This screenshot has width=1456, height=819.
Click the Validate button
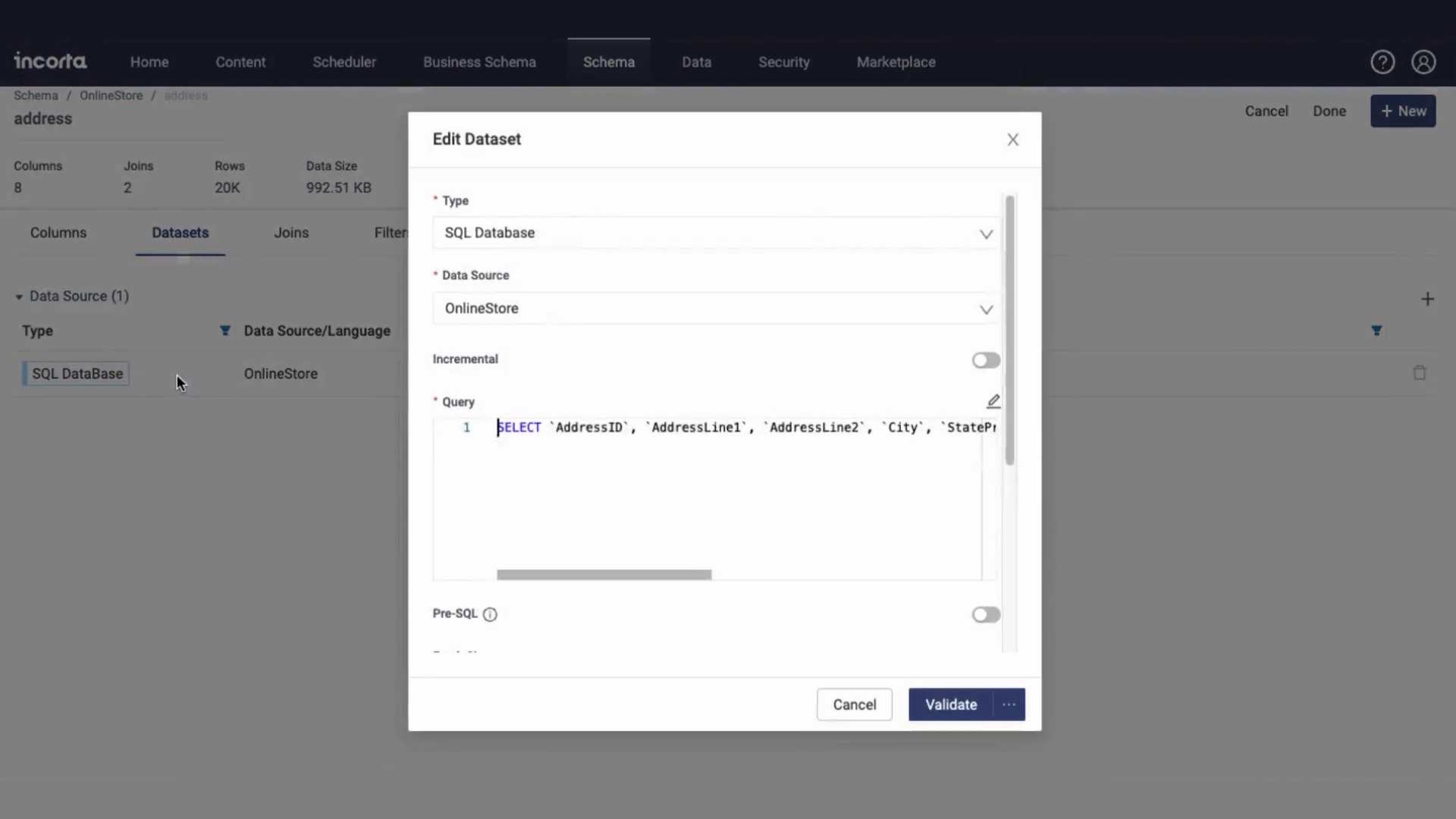click(x=950, y=704)
